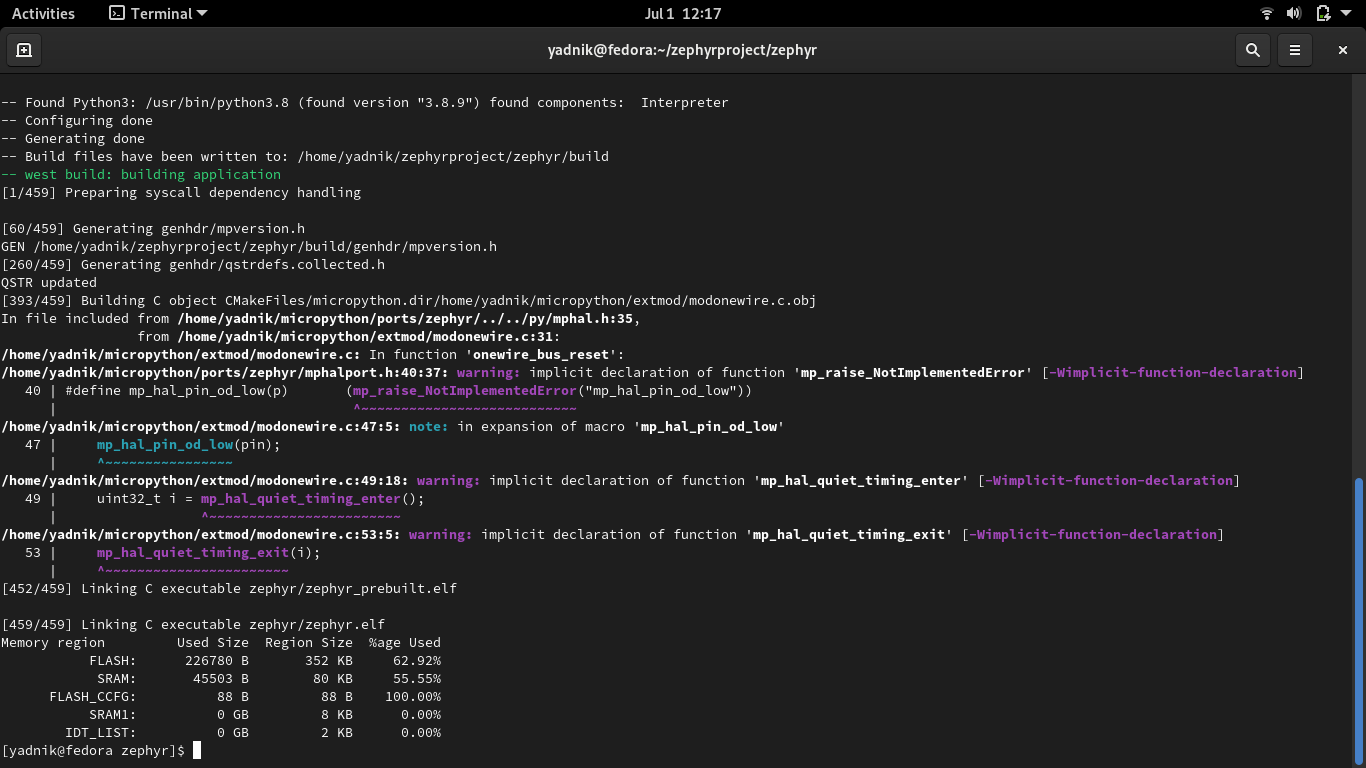Click the mp_raise_NotImplementedError warning flag text
The height and width of the screenshot is (768, 1366).
(1173, 372)
